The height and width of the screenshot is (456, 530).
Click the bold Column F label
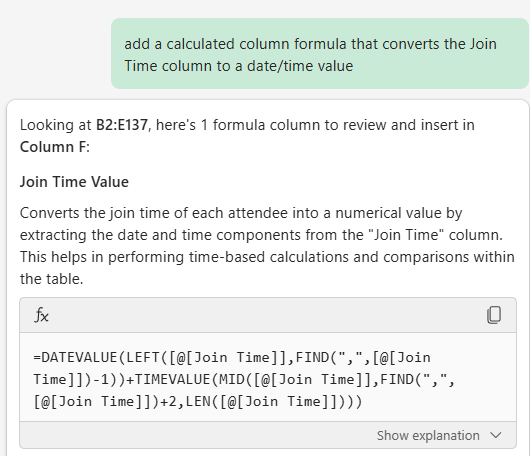pyautogui.click(x=55, y=147)
